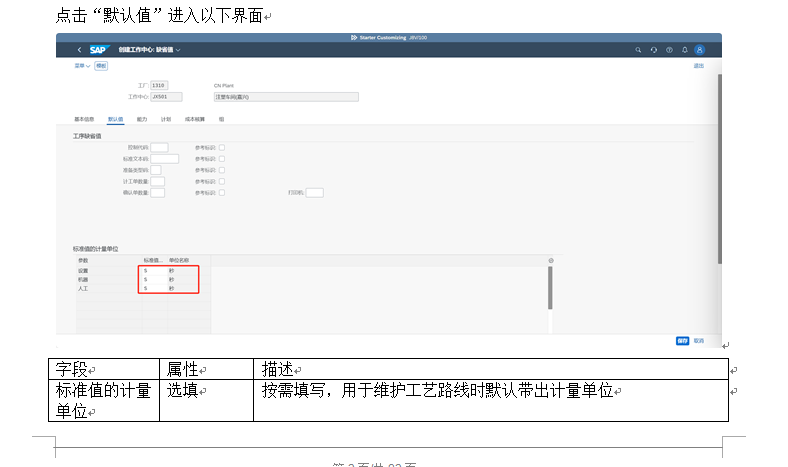Expand the 菜单 dropdown

tap(82, 66)
